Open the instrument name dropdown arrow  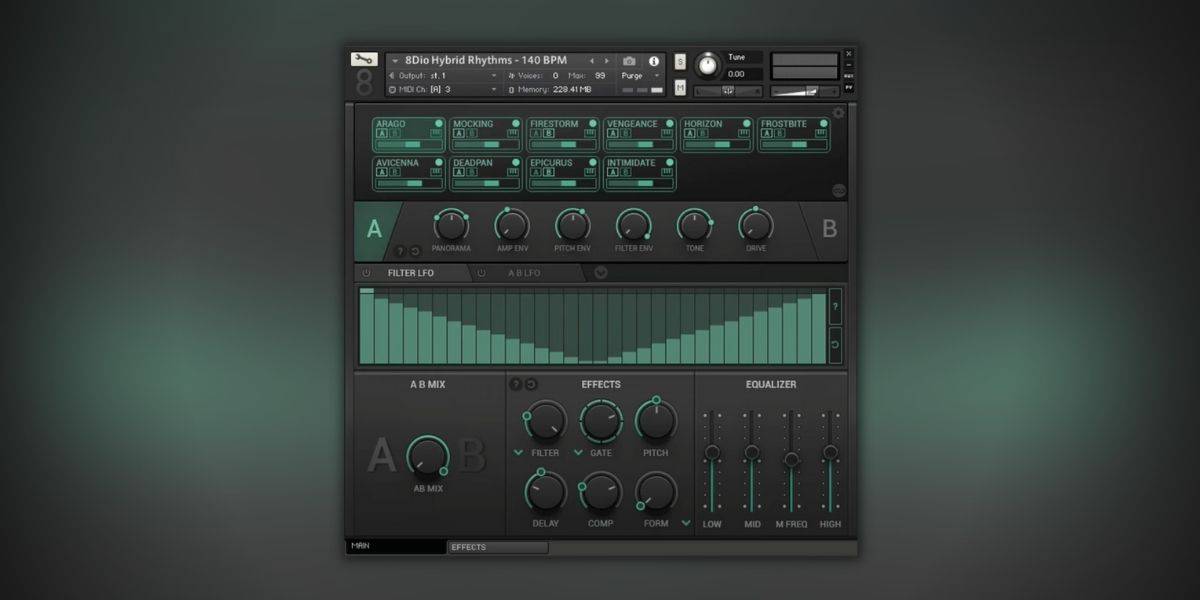pyautogui.click(x=395, y=61)
